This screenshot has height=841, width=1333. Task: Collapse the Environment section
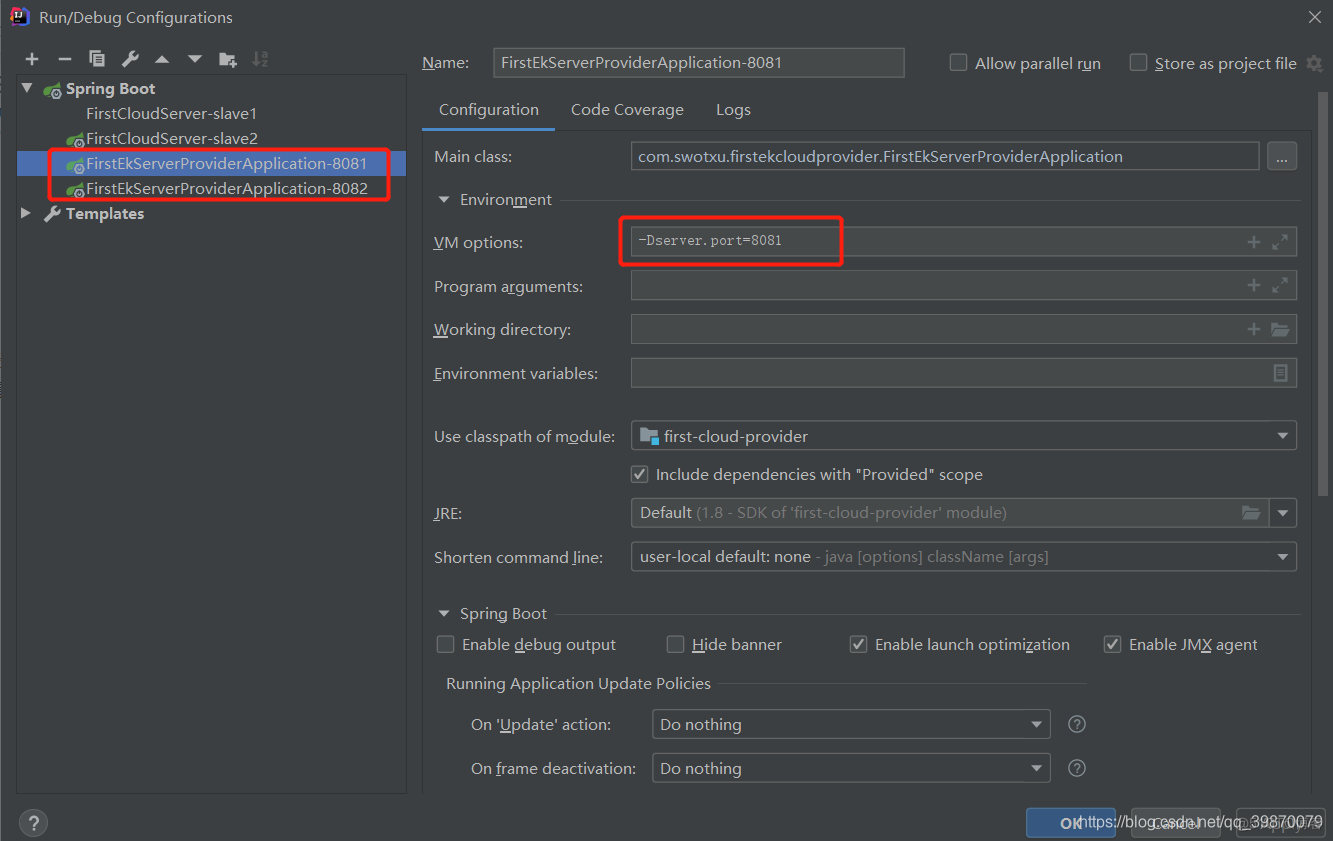pyautogui.click(x=444, y=200)
